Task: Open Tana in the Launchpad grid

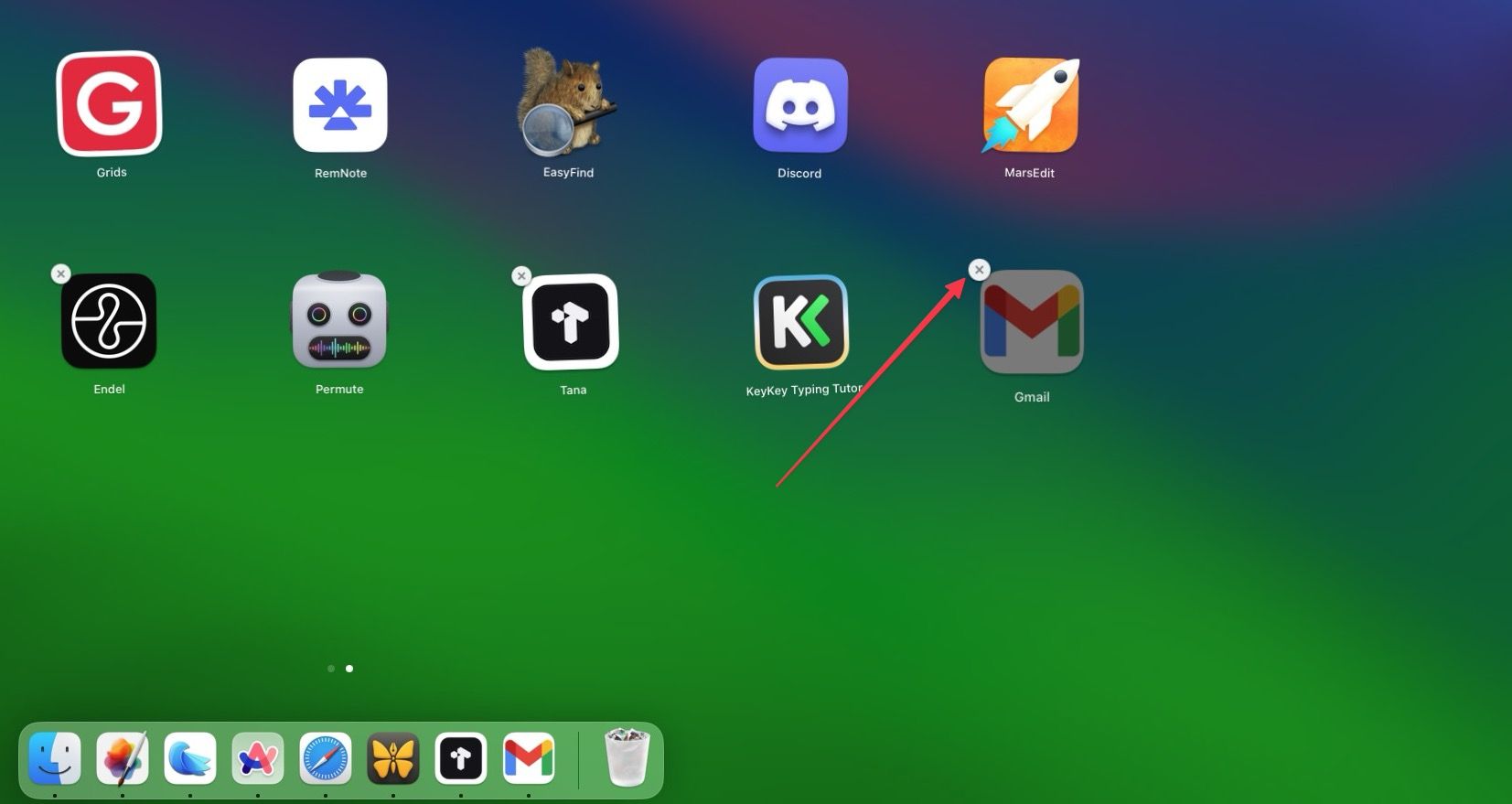Action: (x=572, y=322)
